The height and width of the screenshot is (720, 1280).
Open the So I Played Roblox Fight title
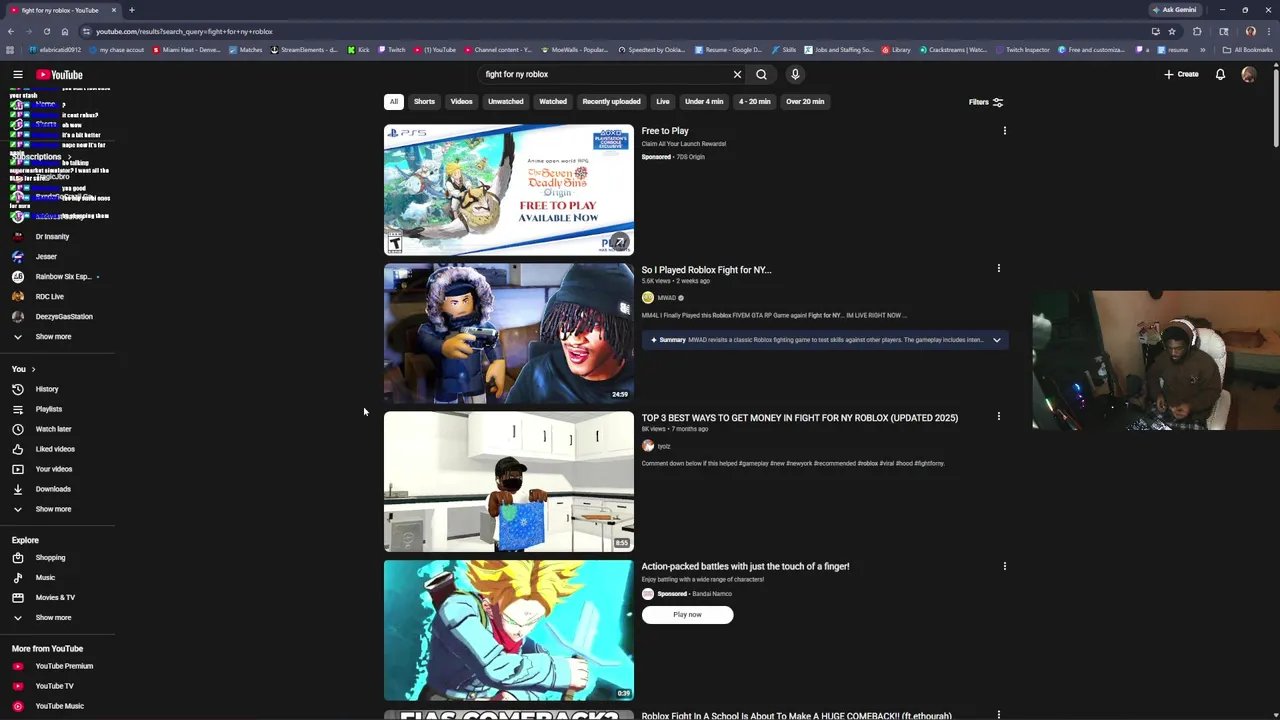click(706, 270)
